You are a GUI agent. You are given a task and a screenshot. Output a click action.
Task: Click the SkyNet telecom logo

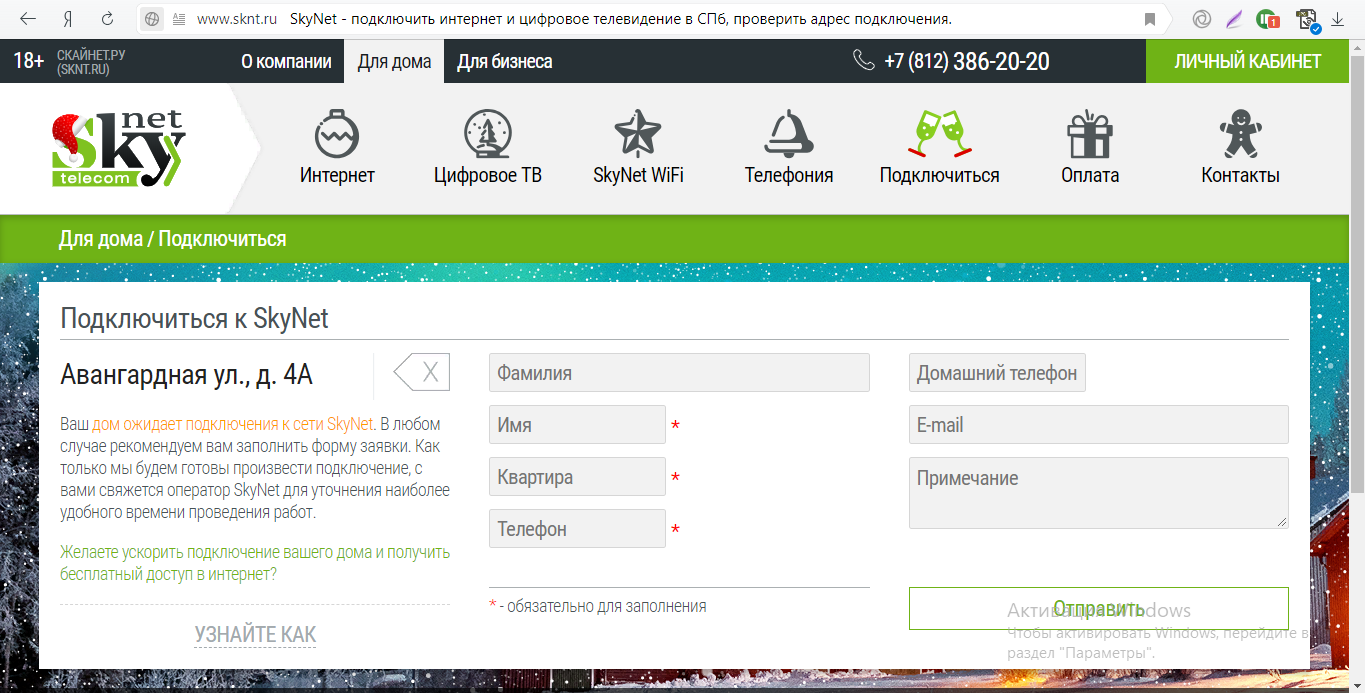coord(118,148)
